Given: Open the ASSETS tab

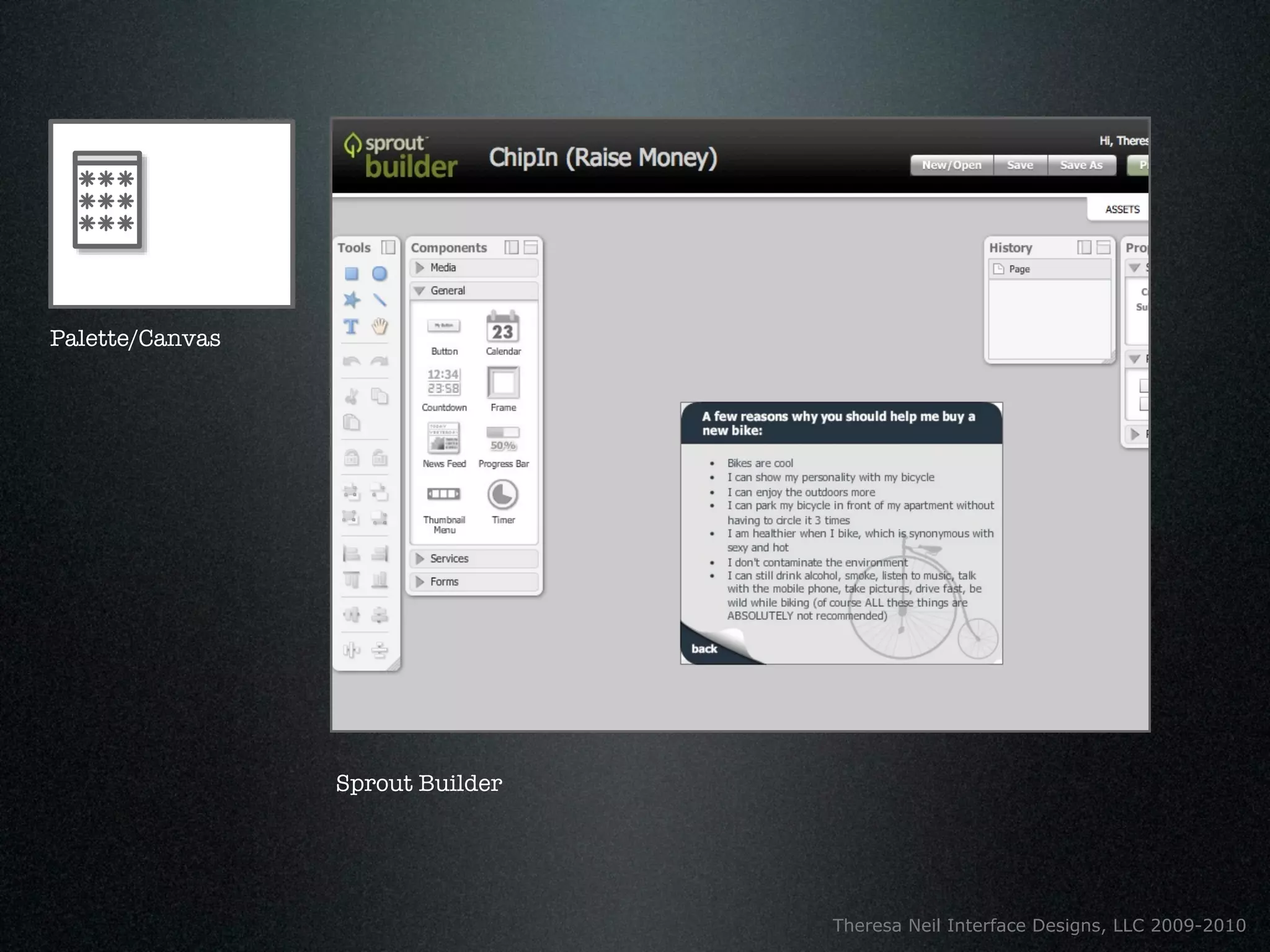Looking at the screenshot, I should pos(1122,209).
